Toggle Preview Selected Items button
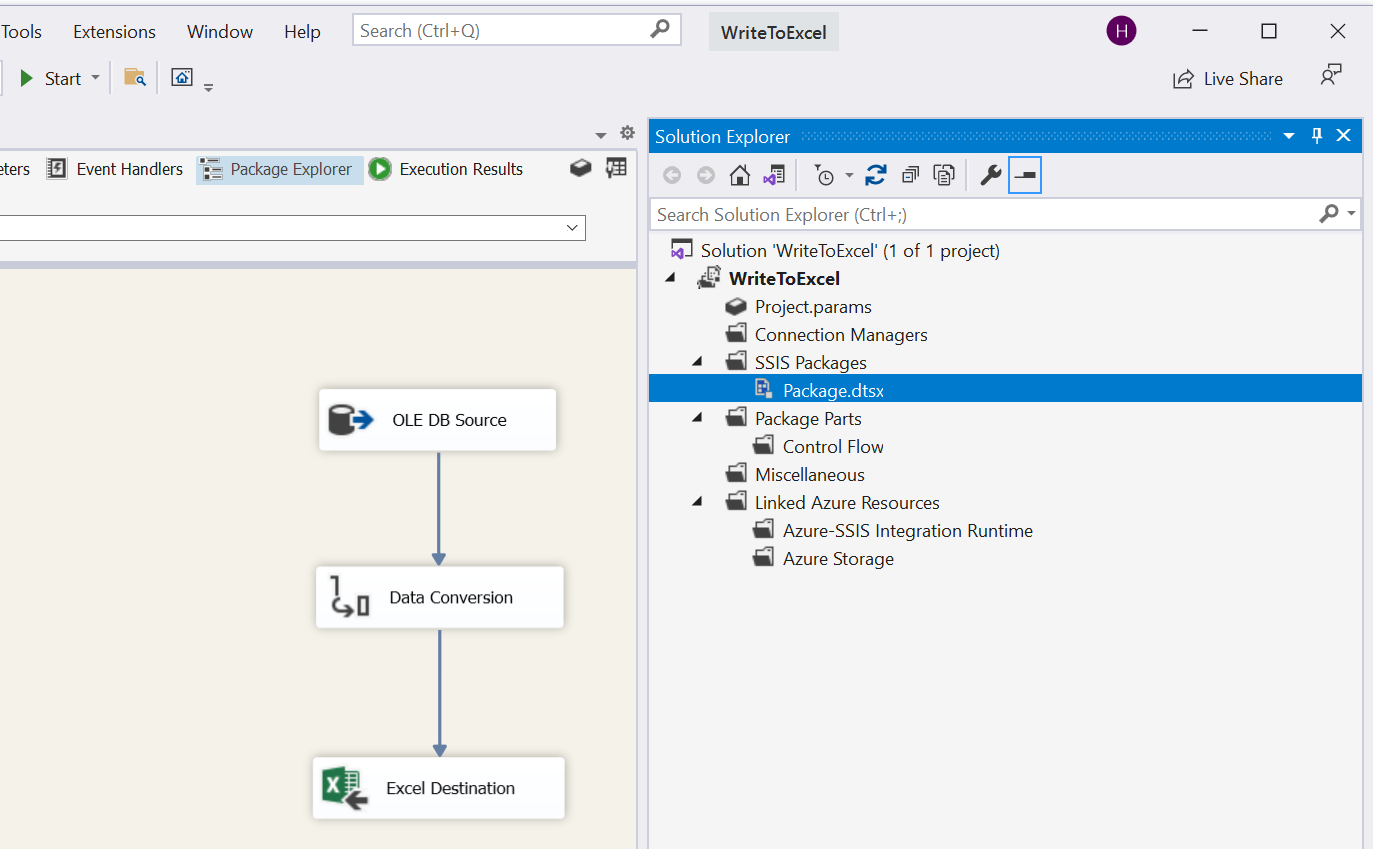 click(x=1025, y=176)
